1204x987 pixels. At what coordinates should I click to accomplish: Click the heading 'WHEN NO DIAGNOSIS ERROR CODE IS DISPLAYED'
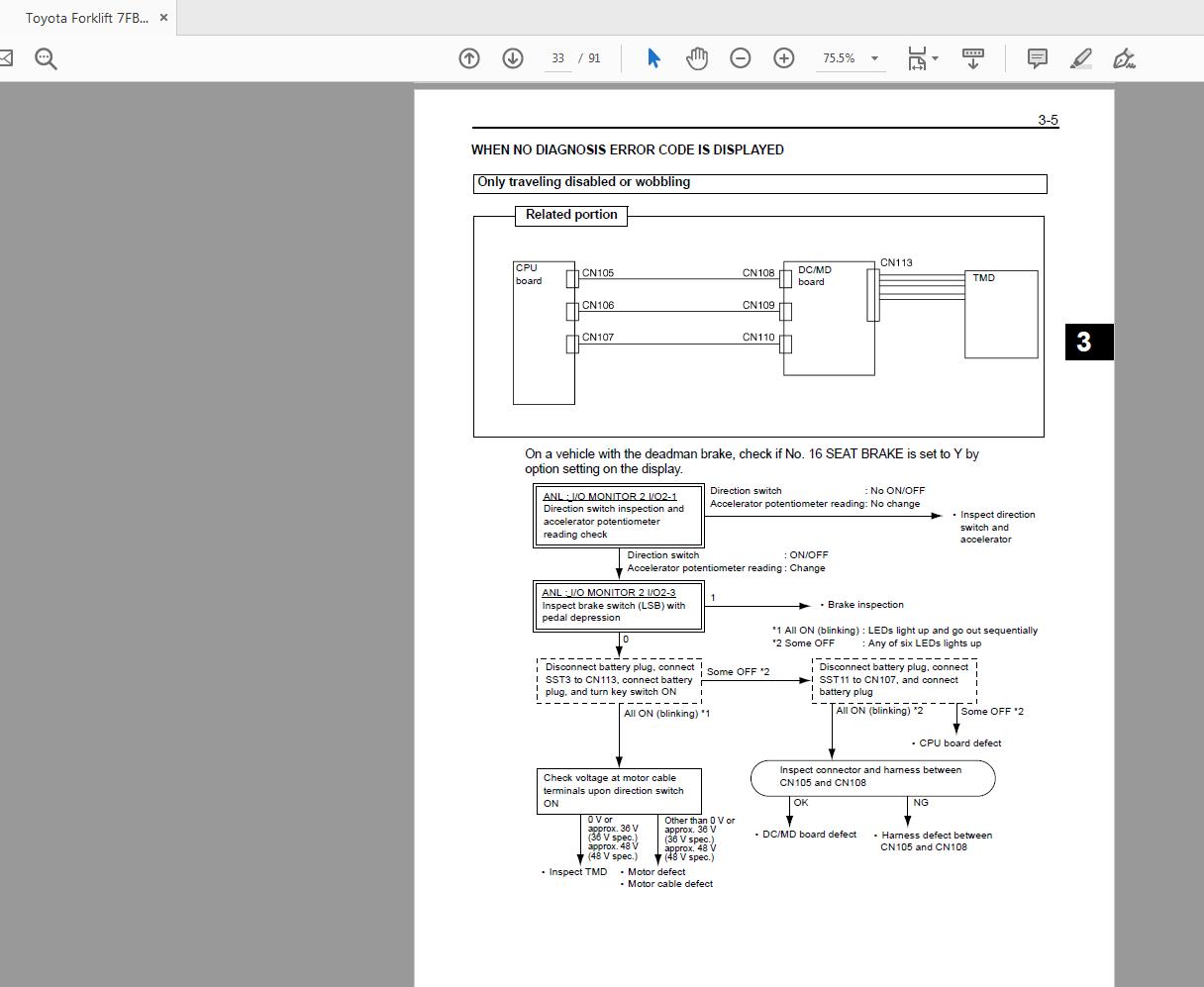click(x=628, y=149)
